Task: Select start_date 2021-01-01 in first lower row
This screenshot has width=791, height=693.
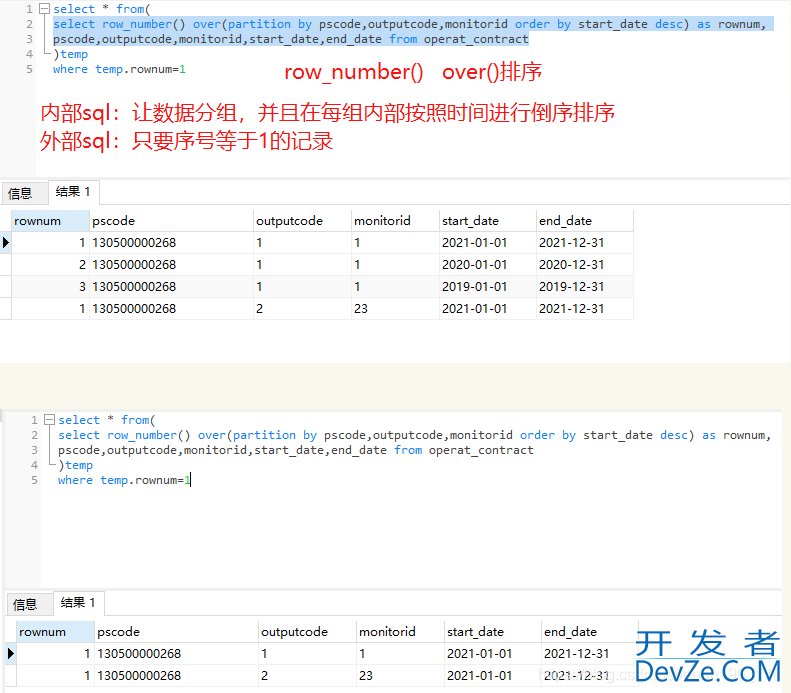Action: (492, 654)
